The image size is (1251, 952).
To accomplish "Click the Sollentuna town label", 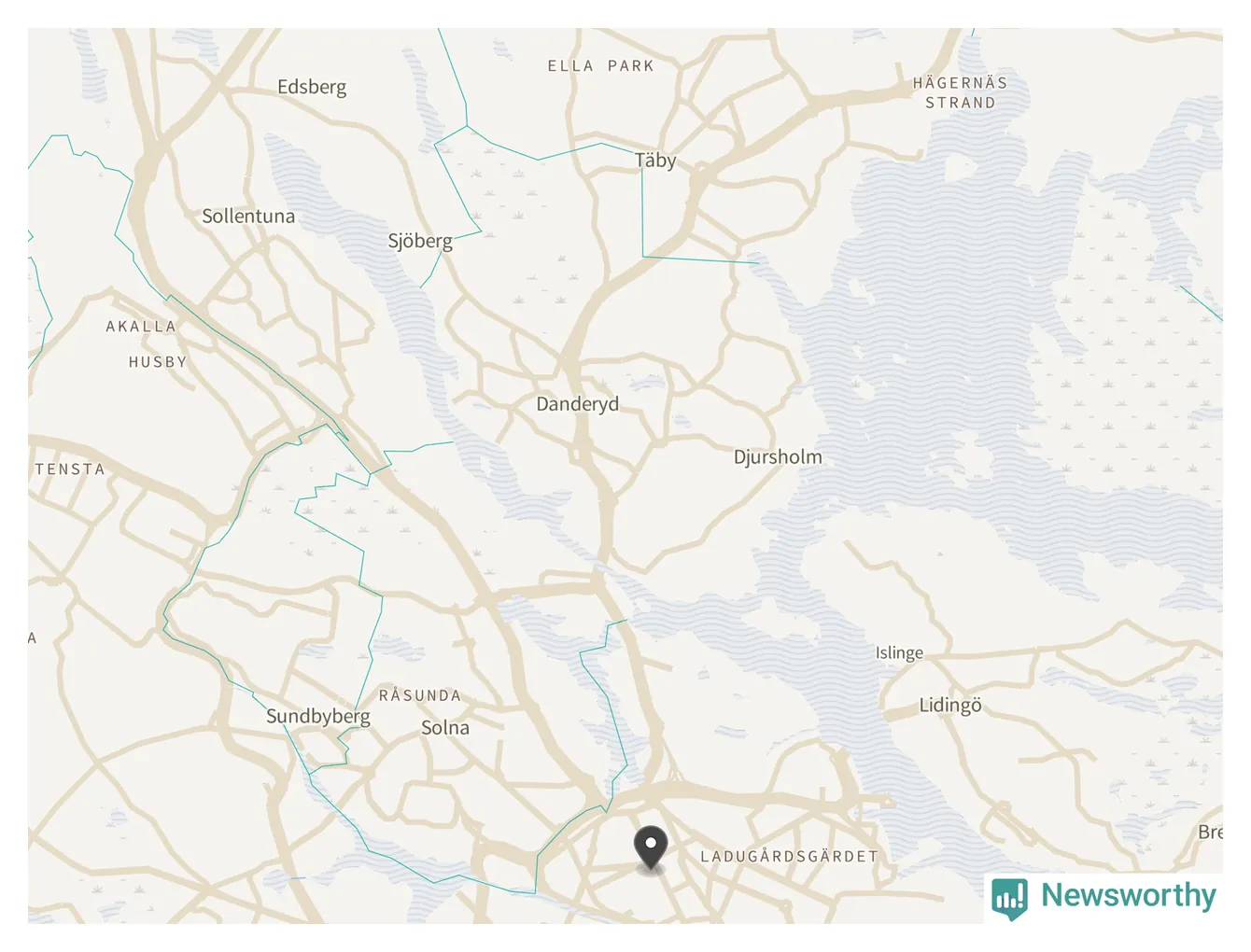I will coord(248,217).
